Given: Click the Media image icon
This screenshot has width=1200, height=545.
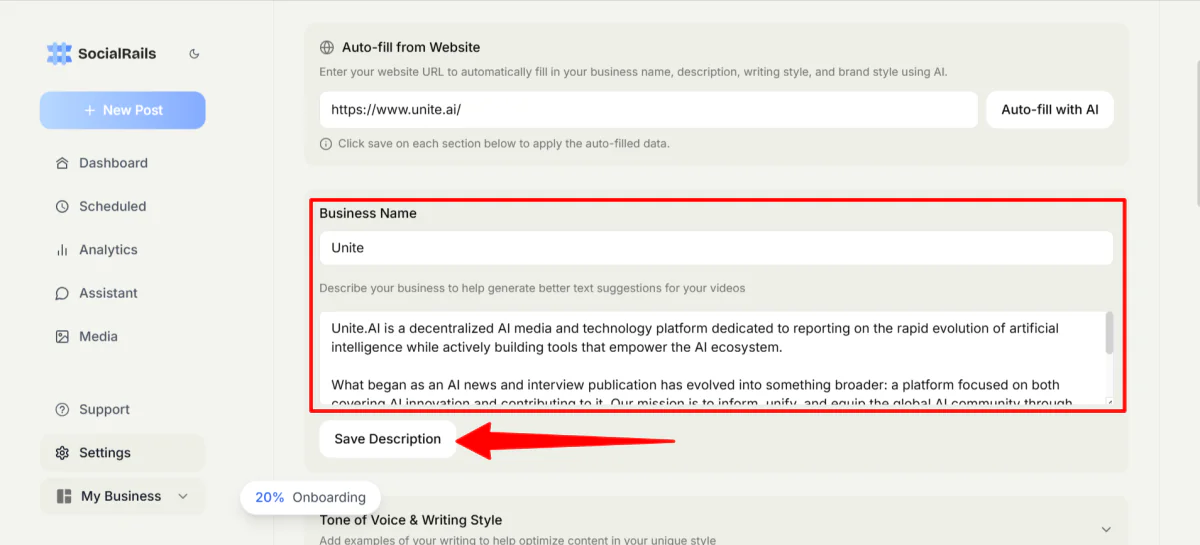Looking at the screenshot, I should [62, 336].
